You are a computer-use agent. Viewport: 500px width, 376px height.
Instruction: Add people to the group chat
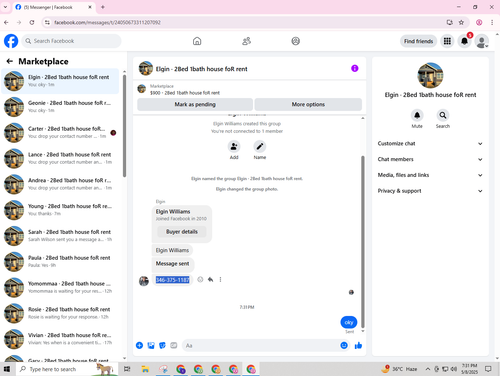(234, 146)
